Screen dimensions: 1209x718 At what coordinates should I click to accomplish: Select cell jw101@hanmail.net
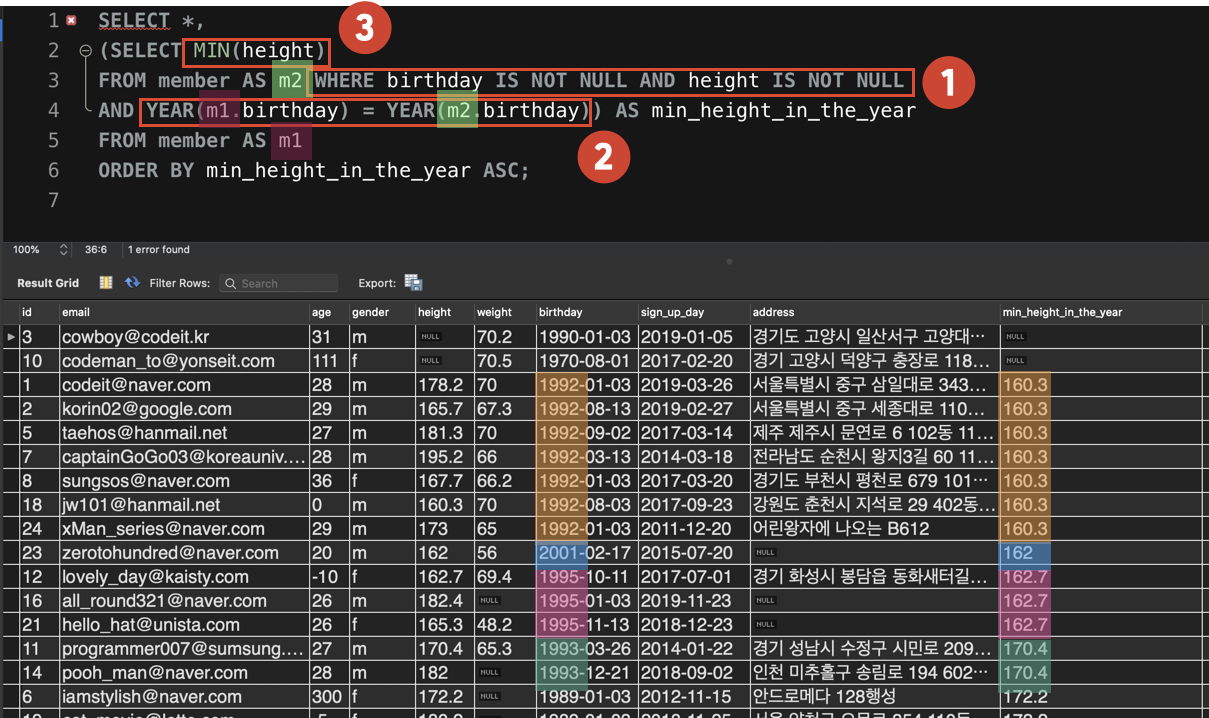(x=183, y=505)
